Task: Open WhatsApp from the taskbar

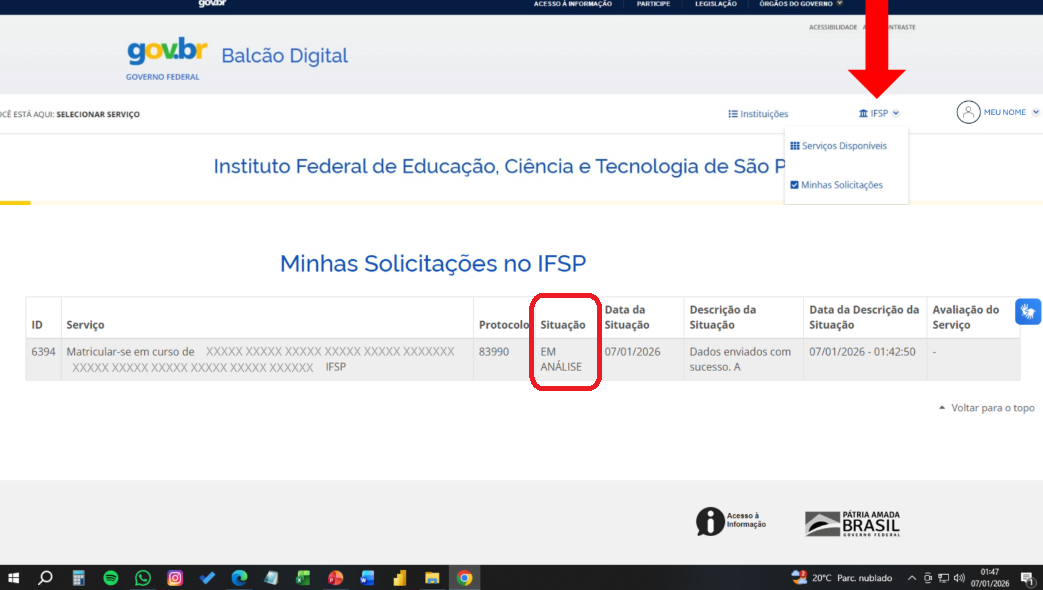Action: pos(143,578)
